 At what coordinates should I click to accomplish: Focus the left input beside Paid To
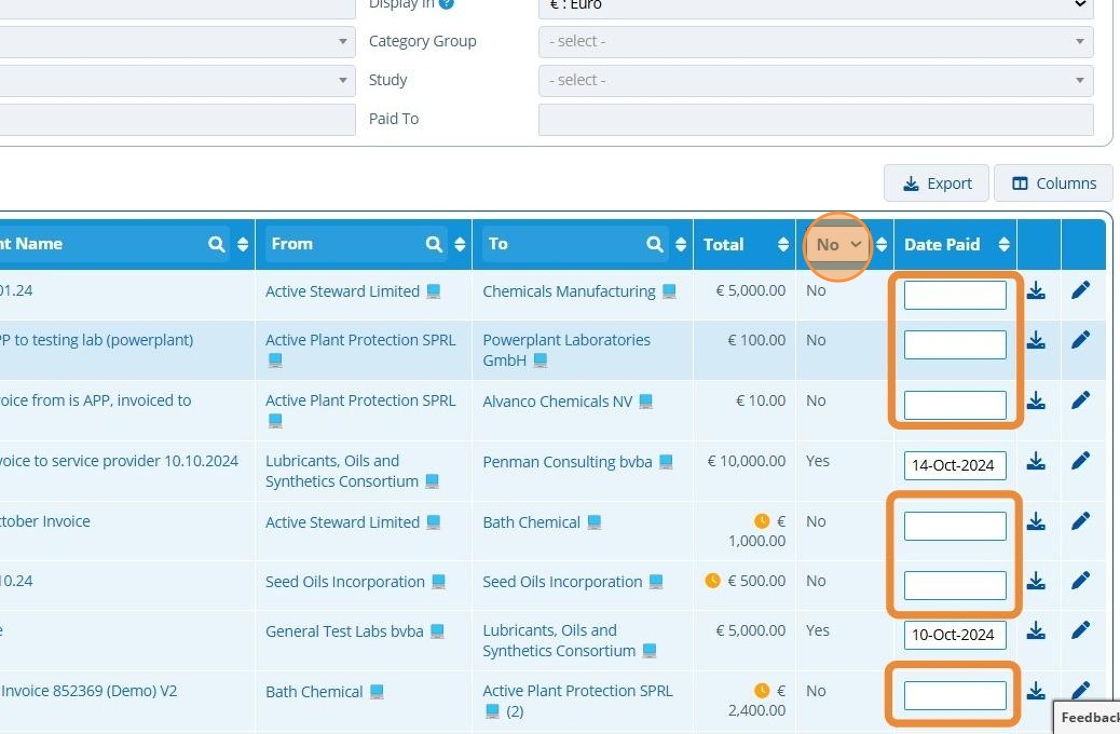177,119
